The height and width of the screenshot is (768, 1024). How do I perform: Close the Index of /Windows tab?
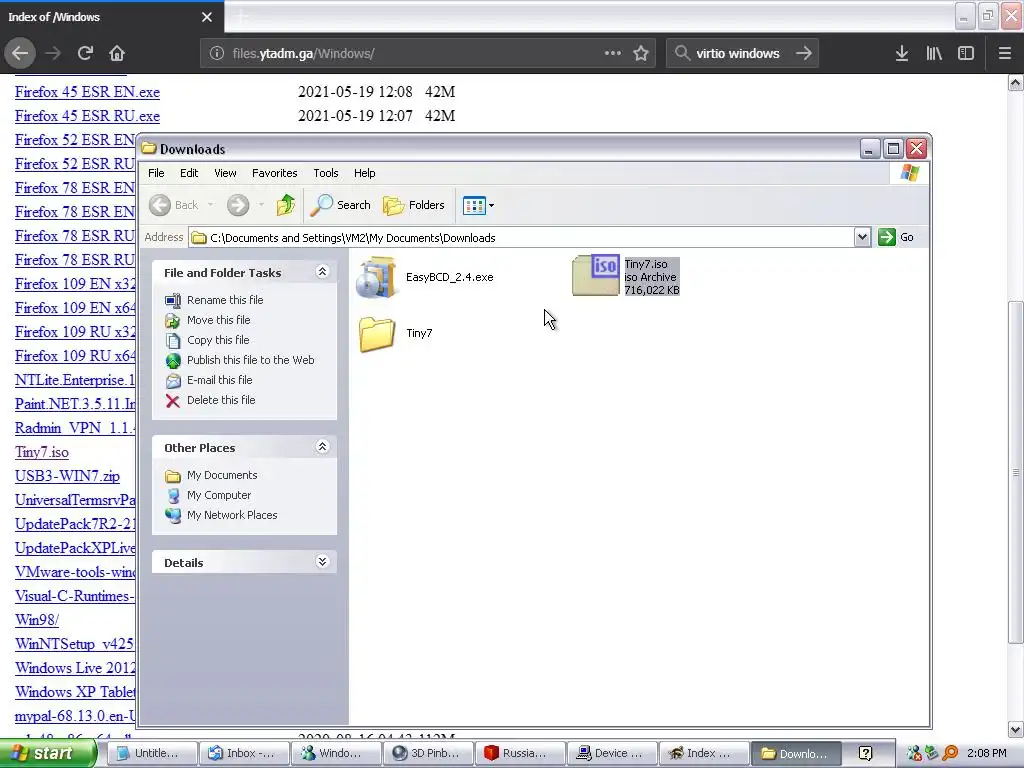pos(207,17)
